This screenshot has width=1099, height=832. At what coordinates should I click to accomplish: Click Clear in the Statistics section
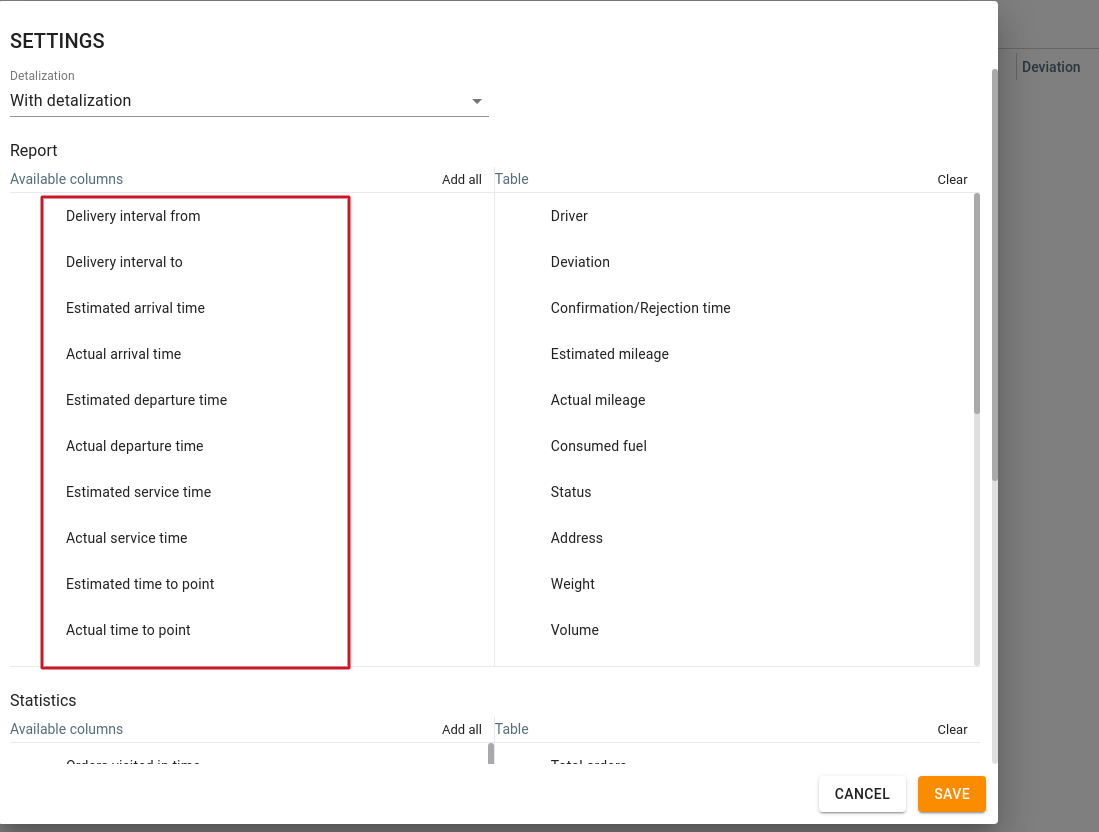coord(952,729)
